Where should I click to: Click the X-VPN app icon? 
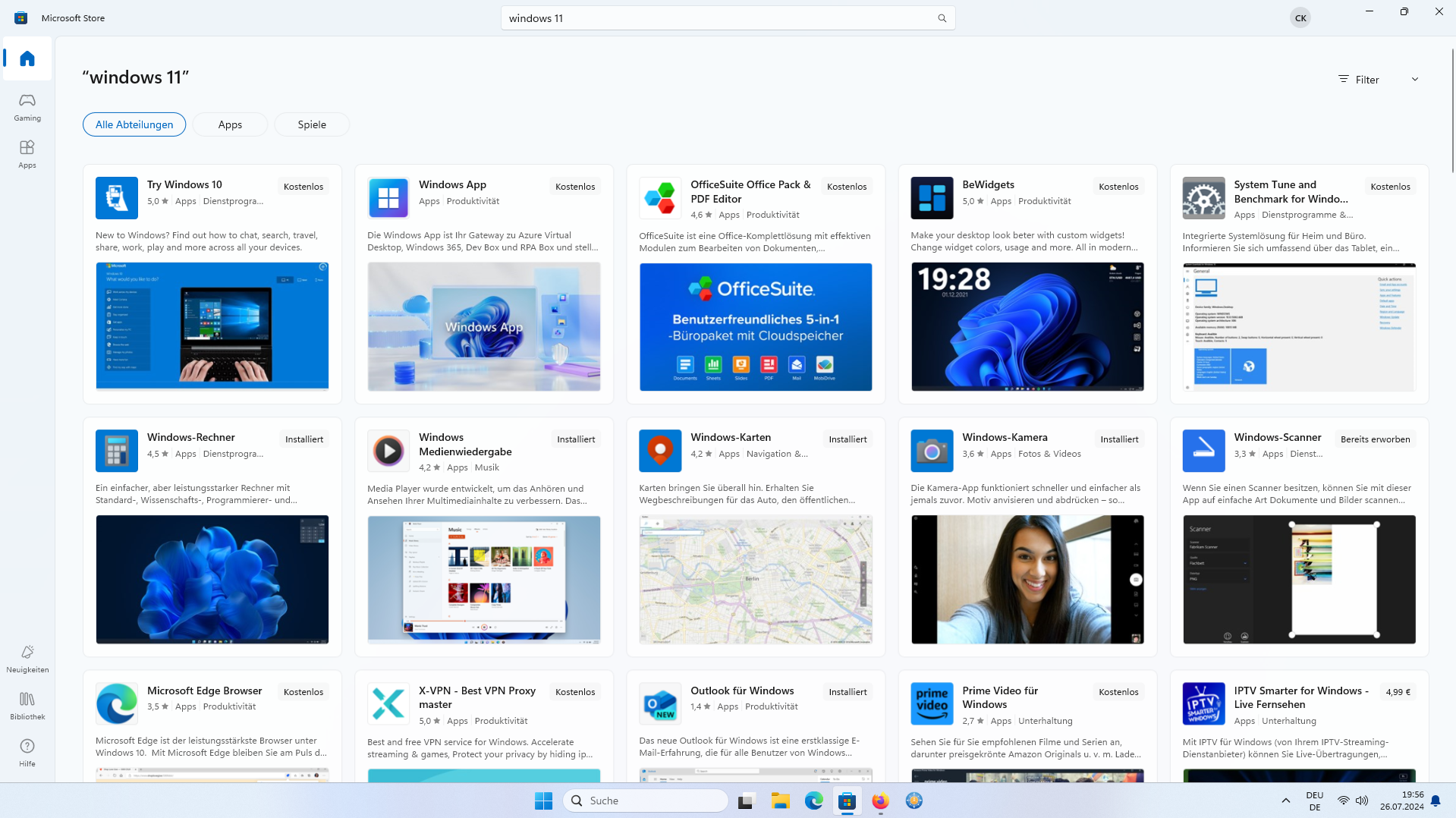click(x=388, y=703)
